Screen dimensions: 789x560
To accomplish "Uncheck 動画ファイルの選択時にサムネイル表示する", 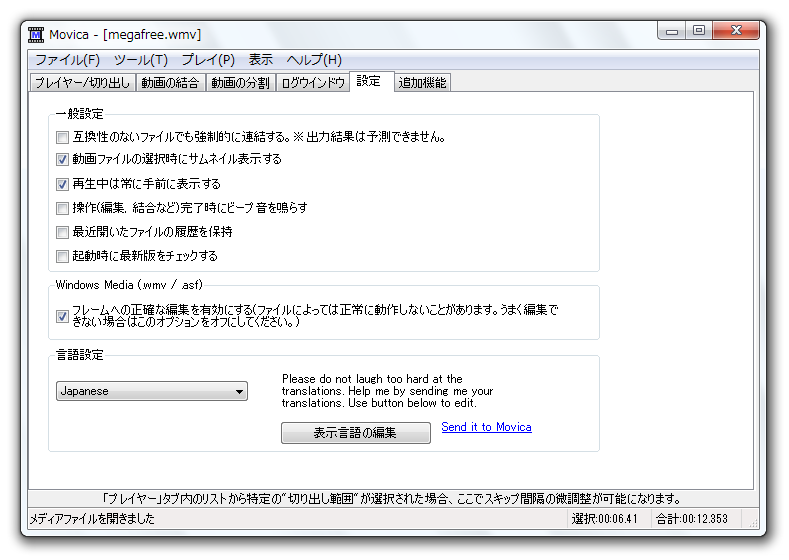I will [x=62, y=159].
